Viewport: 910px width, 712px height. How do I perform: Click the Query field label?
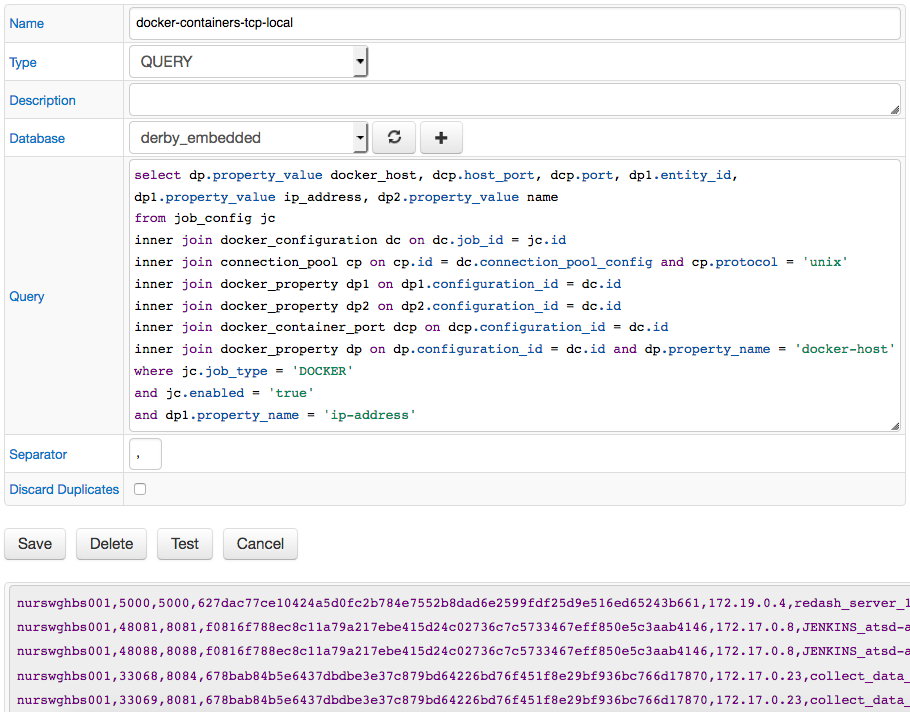point(27,297)
